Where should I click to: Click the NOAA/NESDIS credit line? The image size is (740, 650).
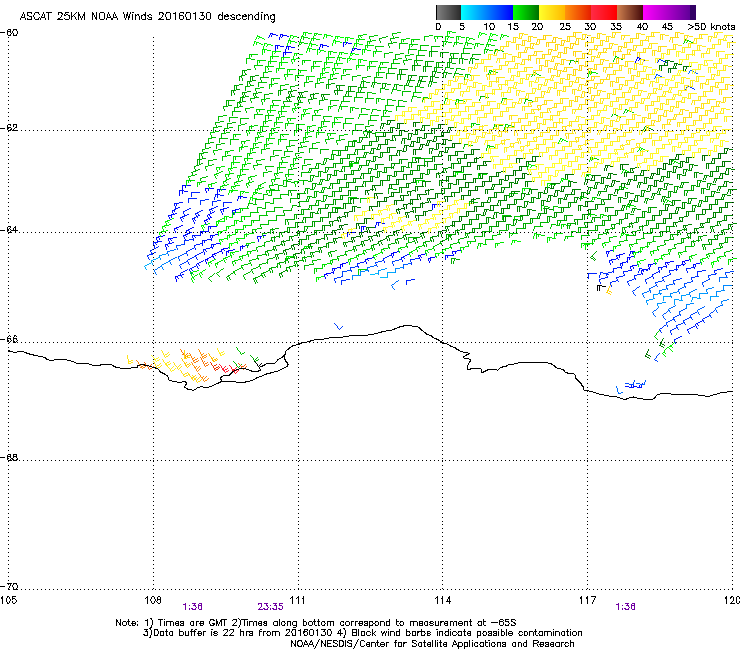(x=432, y=644)
